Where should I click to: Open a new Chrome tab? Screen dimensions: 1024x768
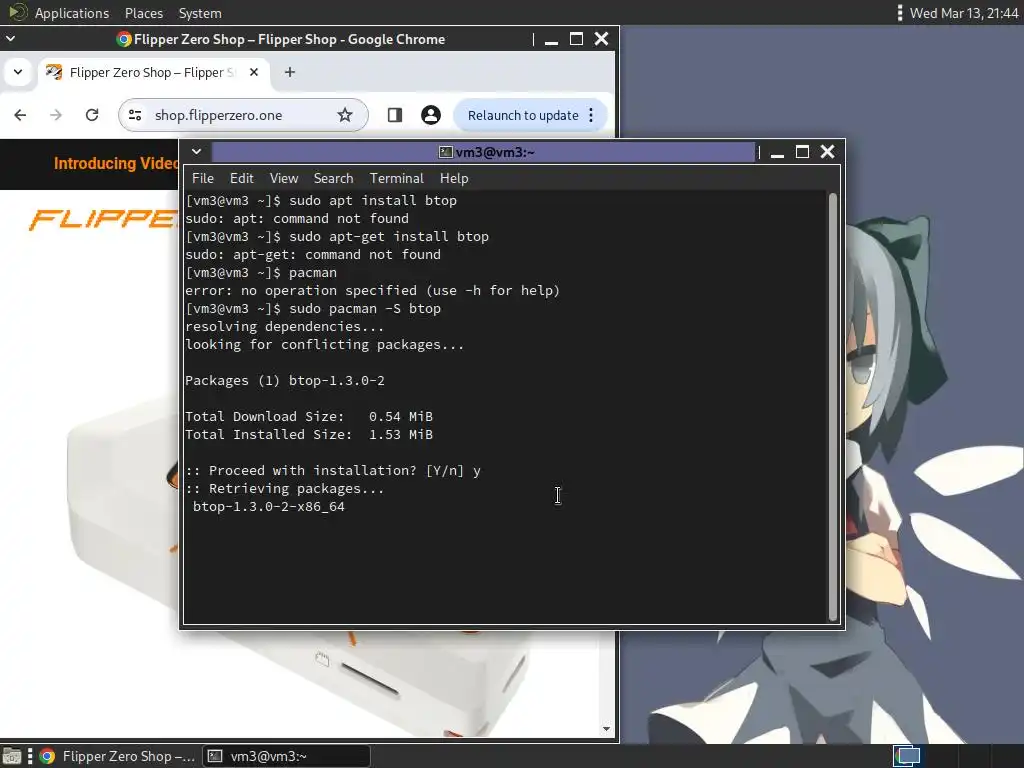pos(290,72)
